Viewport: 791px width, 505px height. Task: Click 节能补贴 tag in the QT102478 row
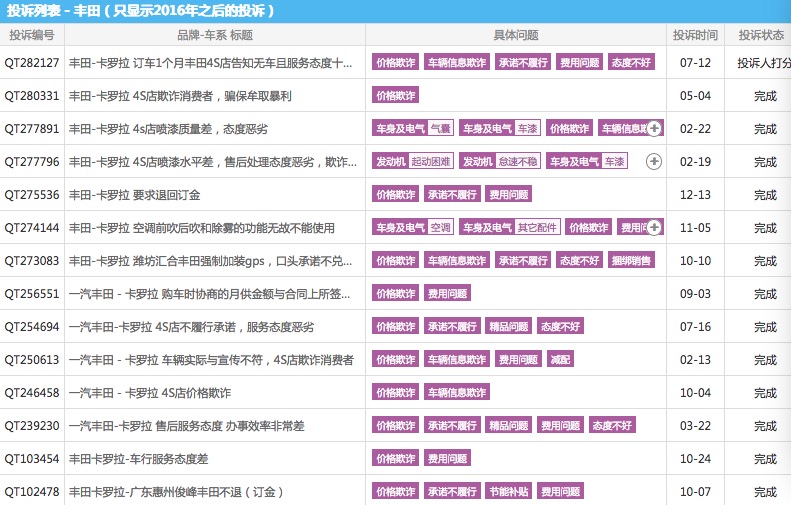coord(508,491)
